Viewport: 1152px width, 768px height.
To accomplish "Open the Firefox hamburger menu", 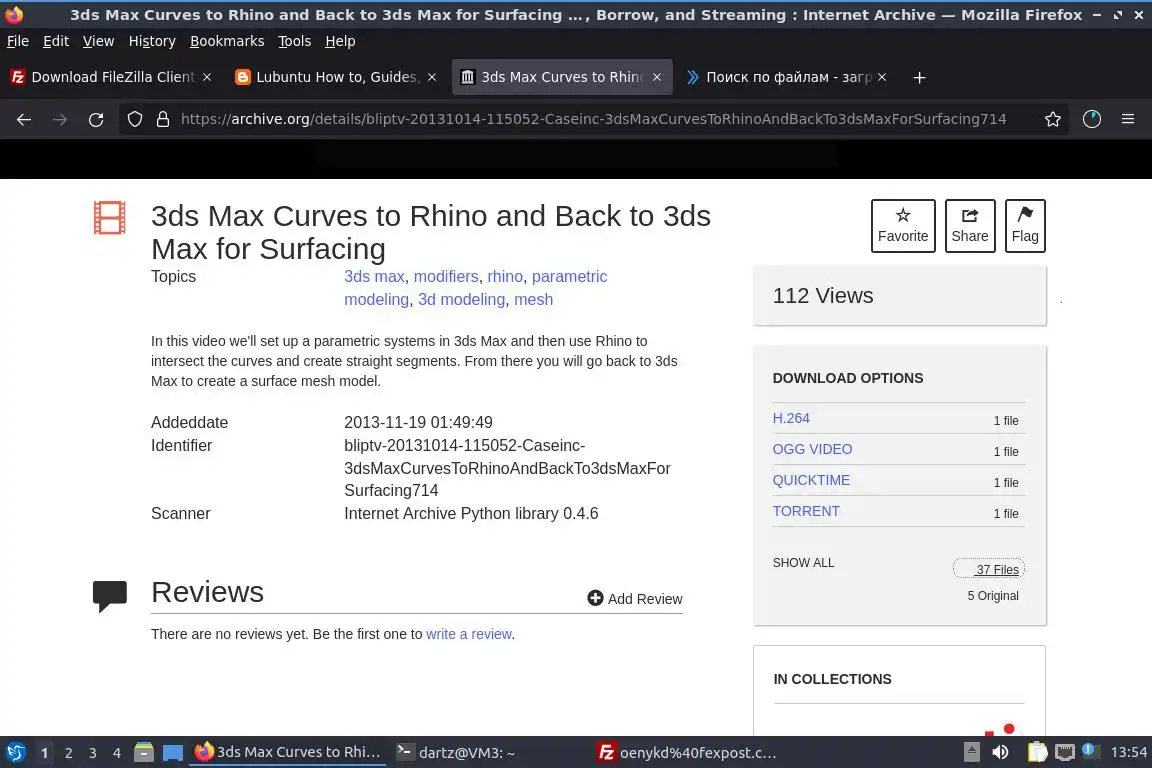I will [x=1128, y=119].
